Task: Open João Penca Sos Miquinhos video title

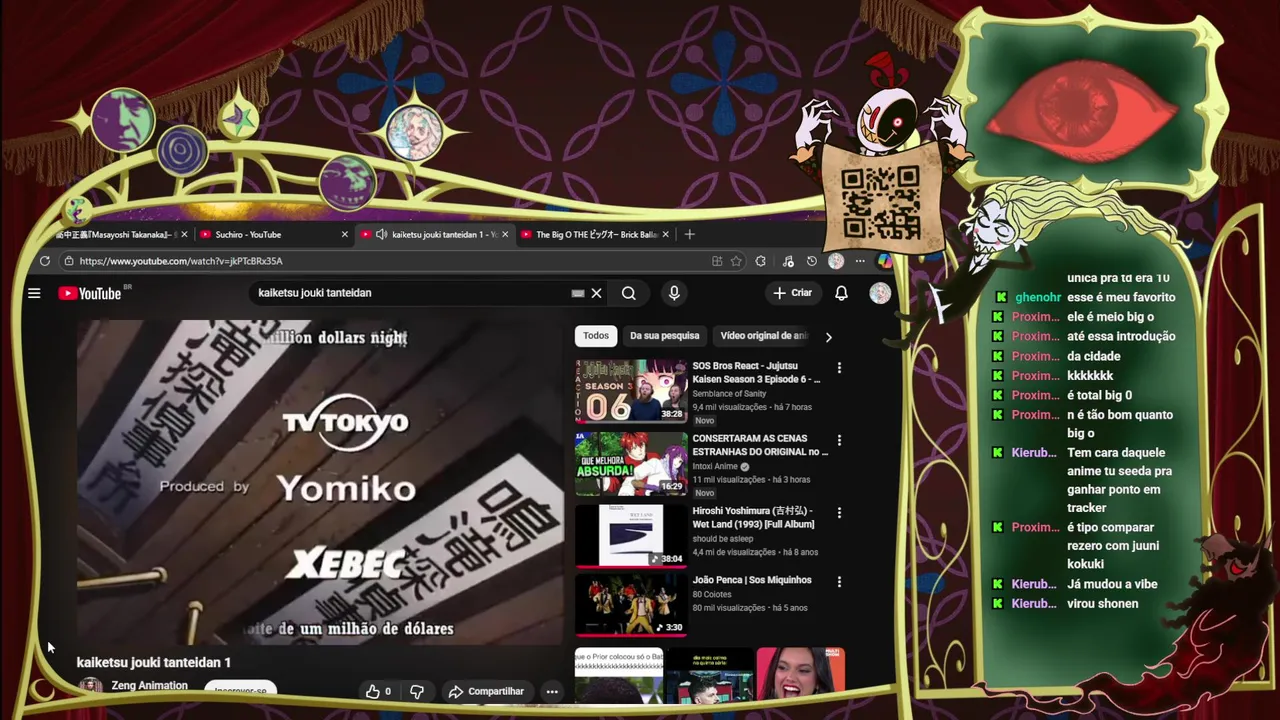Action: pos(752,580)
